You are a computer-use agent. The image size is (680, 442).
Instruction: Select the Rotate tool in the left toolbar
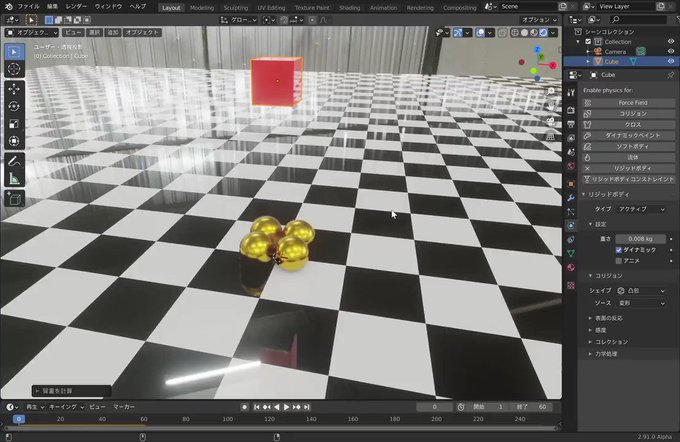click(x=14, y=106)
